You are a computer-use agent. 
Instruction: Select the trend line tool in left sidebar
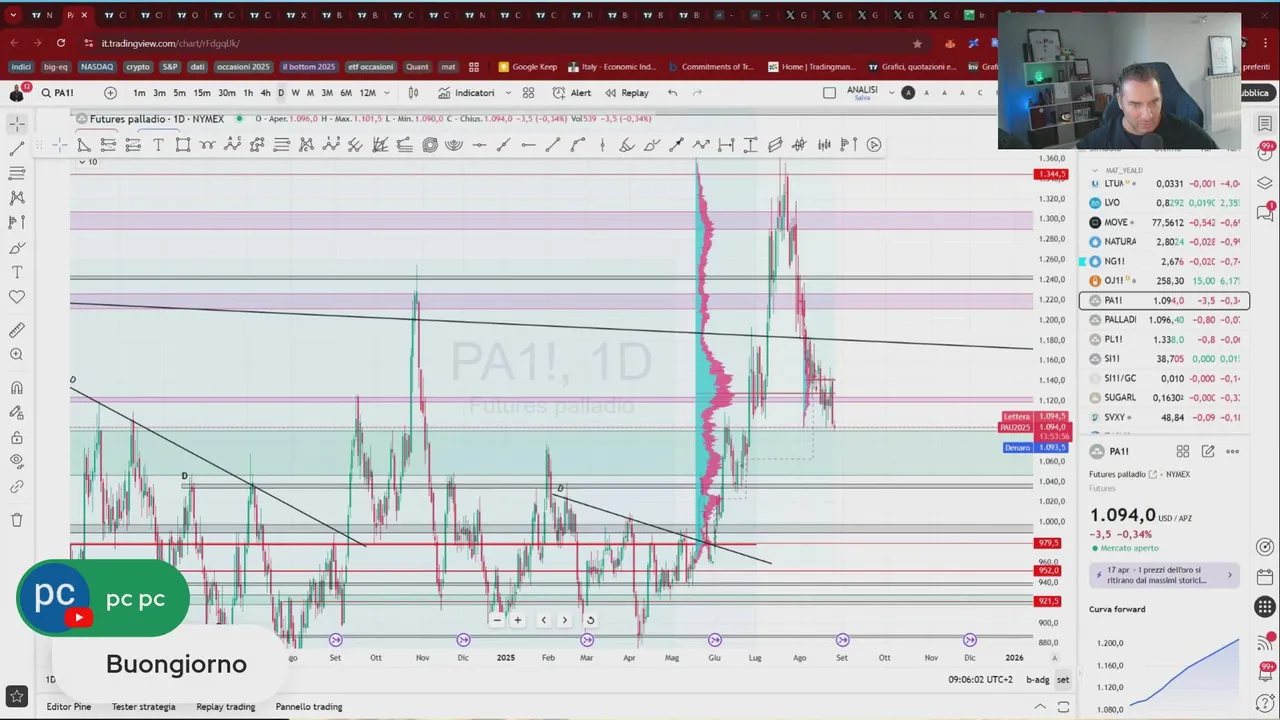[17, 149]
